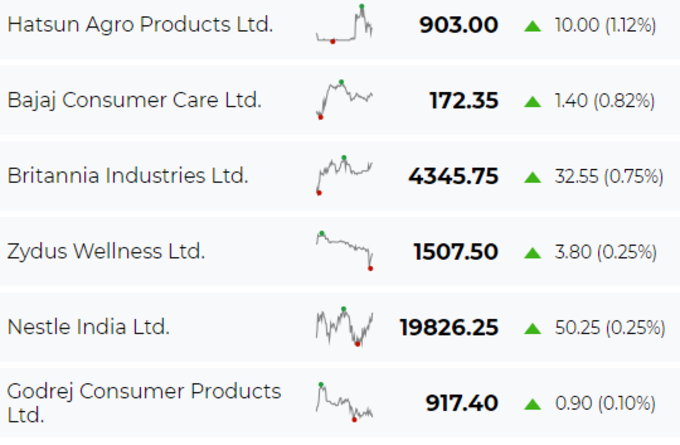Click the 19826.25 price for Nestle India
The width and height of the screenshot is (680, 445).
[x=449, y=327]
